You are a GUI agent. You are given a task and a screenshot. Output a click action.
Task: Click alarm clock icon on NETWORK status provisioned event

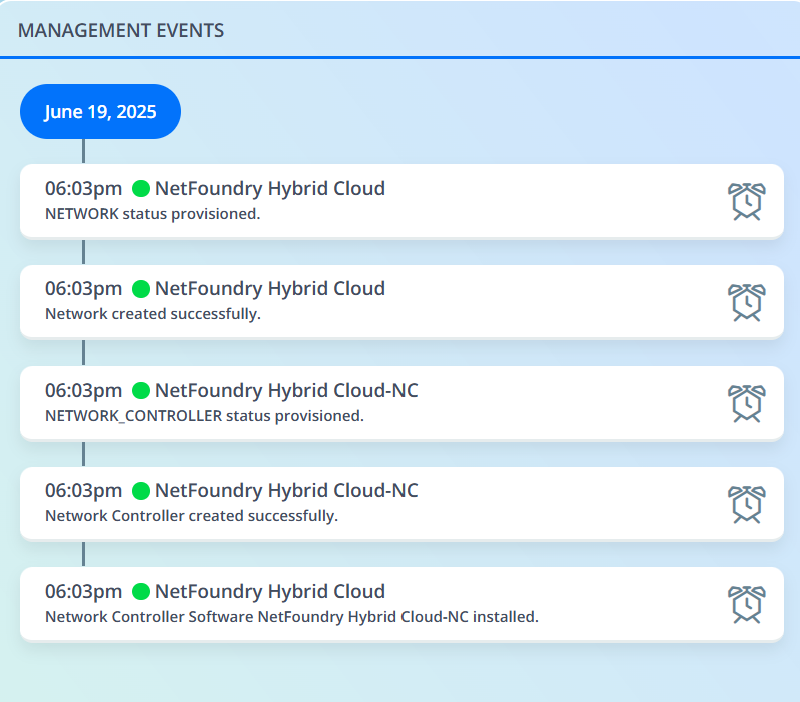pos(747,201)
